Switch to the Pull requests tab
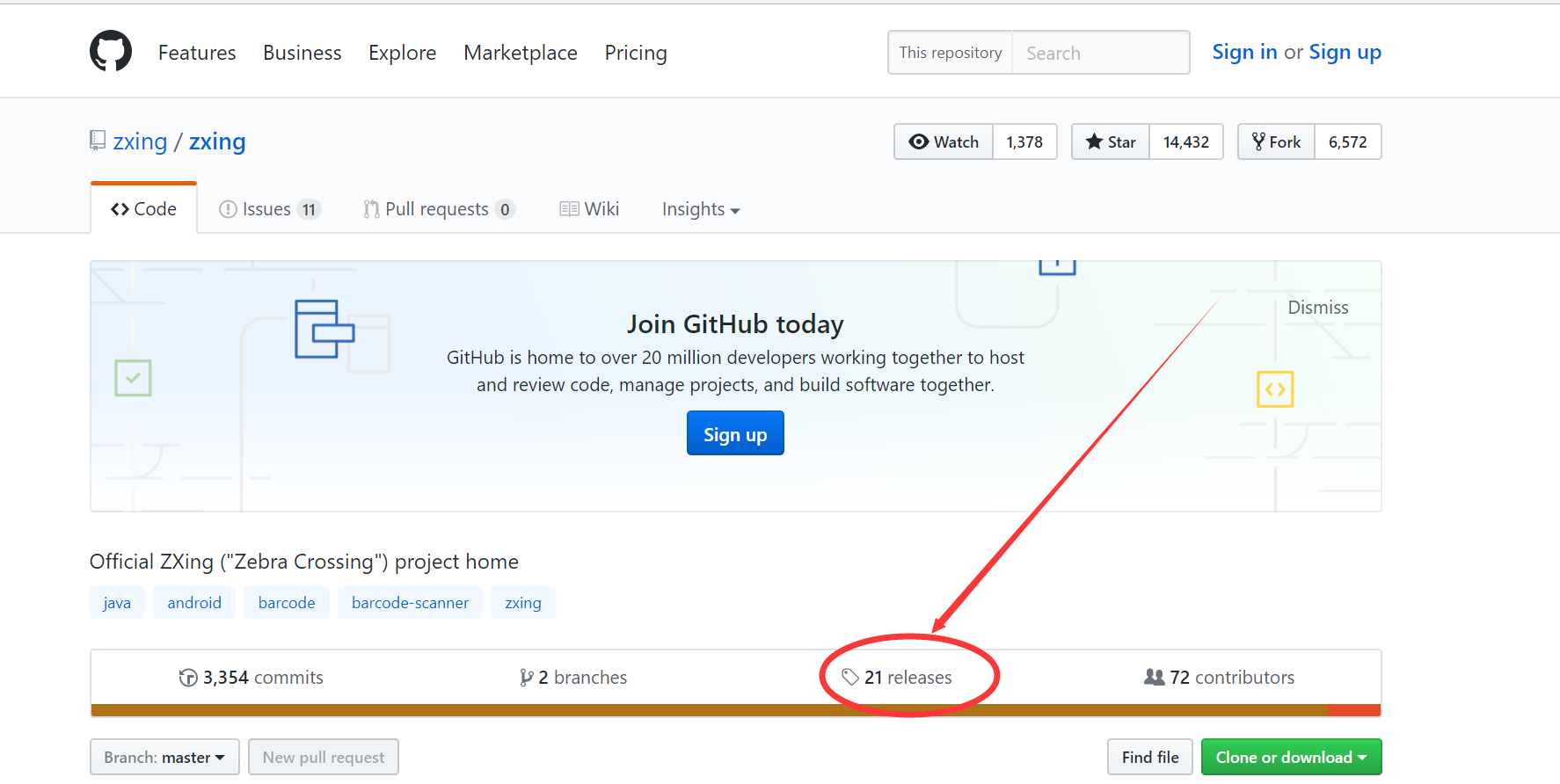1560x784 pixels. [439, 209]
